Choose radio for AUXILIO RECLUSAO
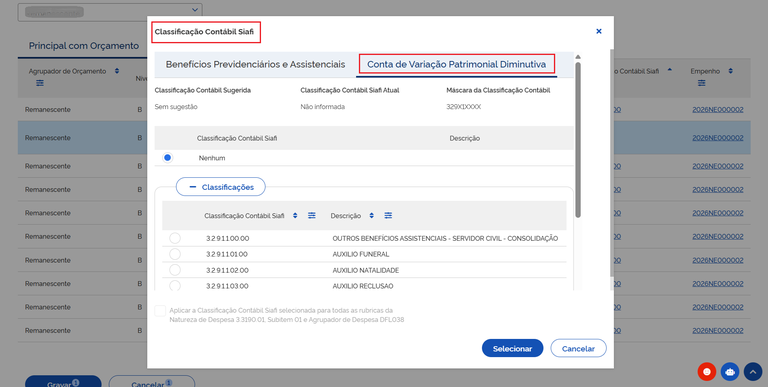Image resolution: width=768 pixels, height=387 pixels. [x=175, y=286]
